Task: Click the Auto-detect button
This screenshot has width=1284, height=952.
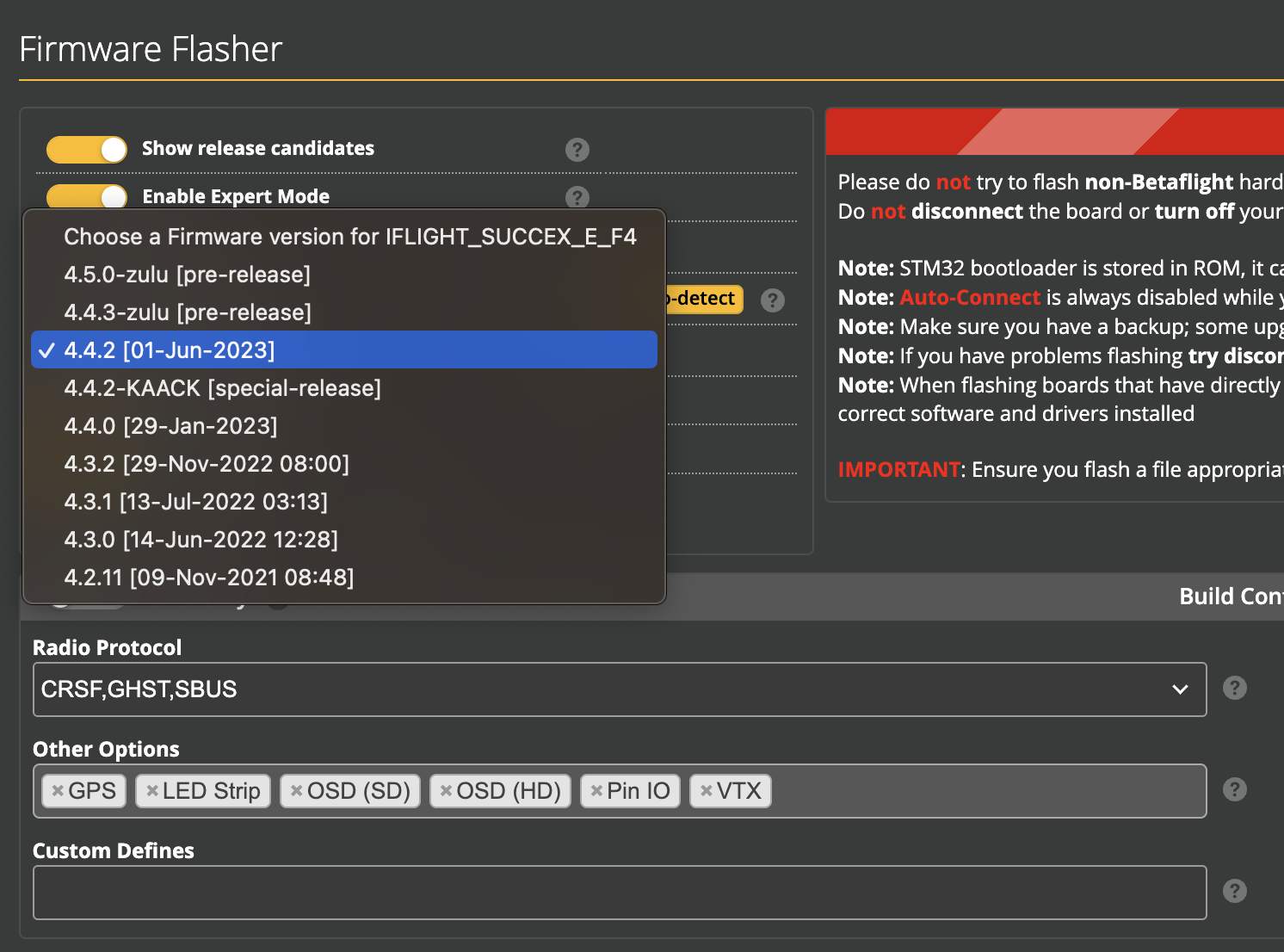Action: coord(706,299)
